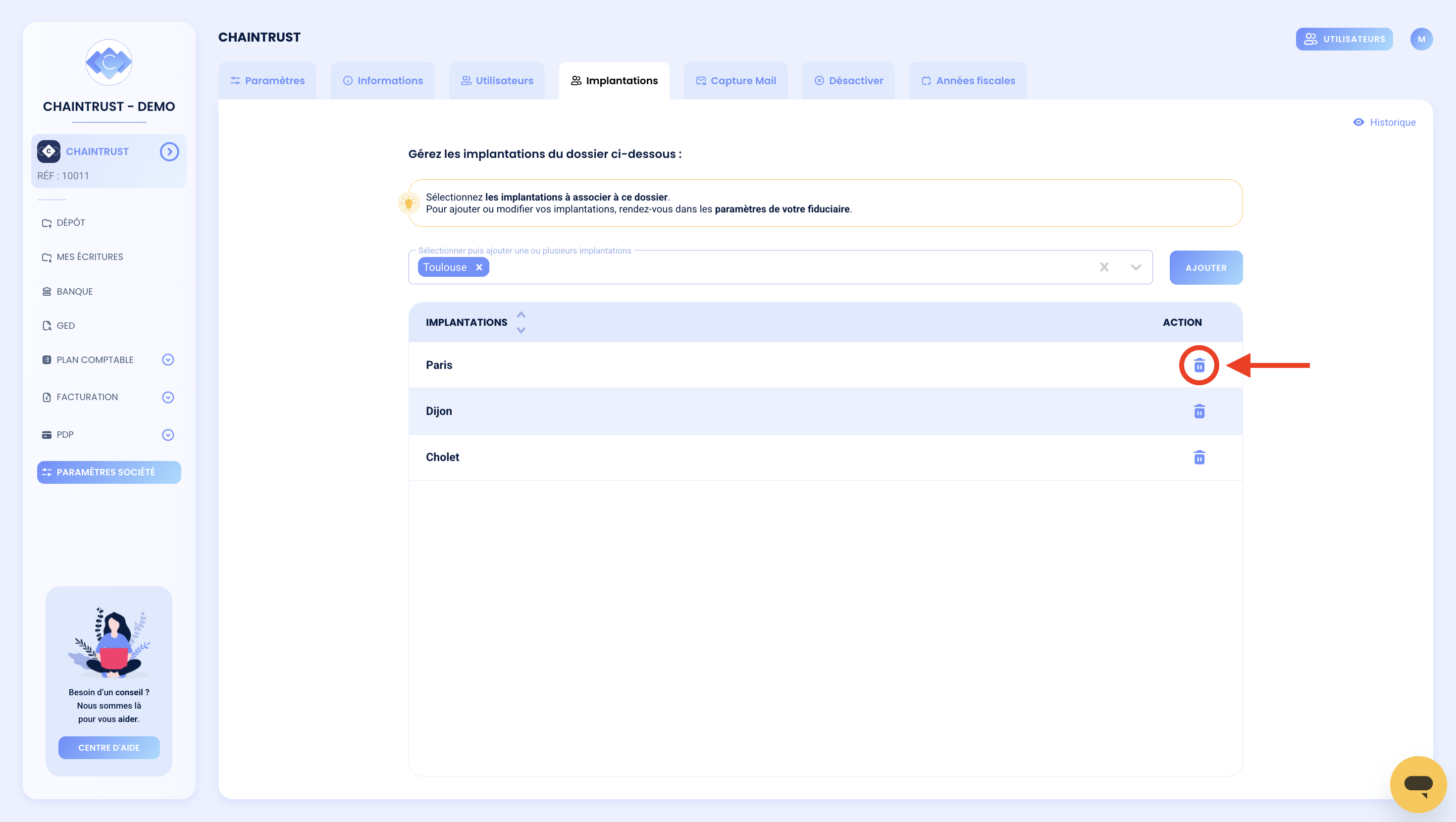This screenshot has height=822, width=1456.
Task: Click the IMPLANTATIONS column header
Action: click(x=467, y=322)
